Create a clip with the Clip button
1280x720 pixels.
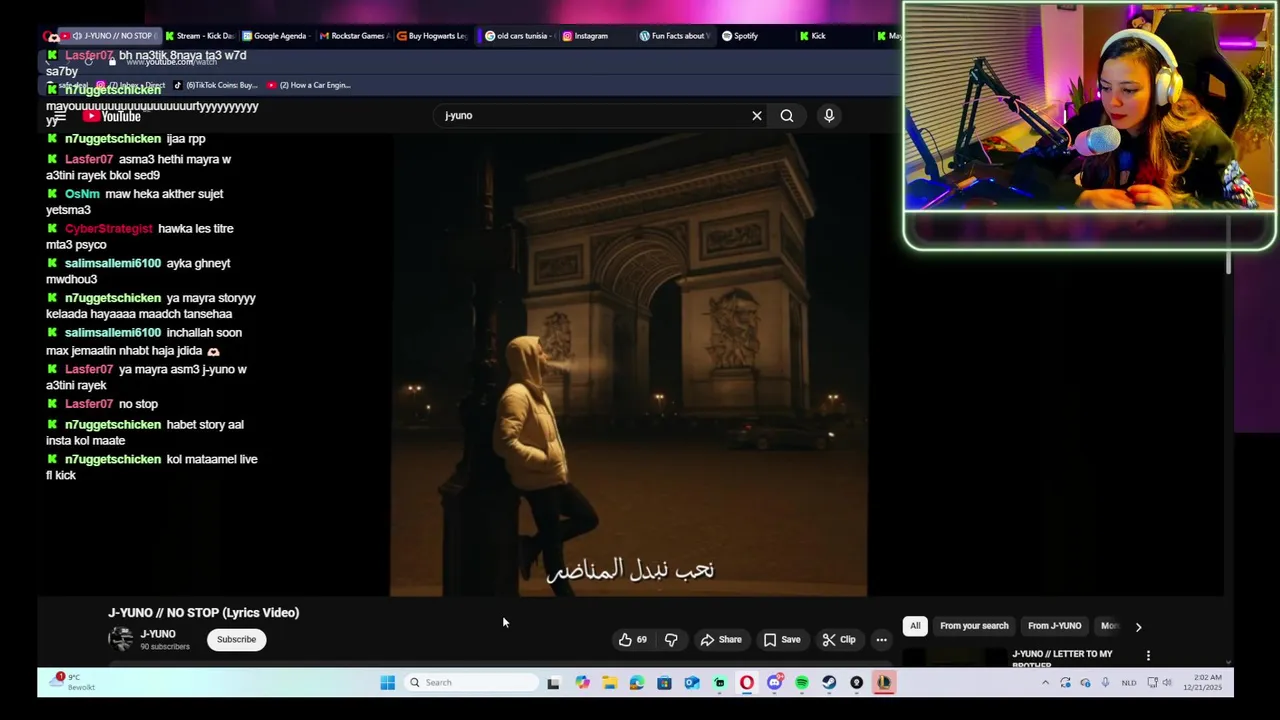pos(839,640)
